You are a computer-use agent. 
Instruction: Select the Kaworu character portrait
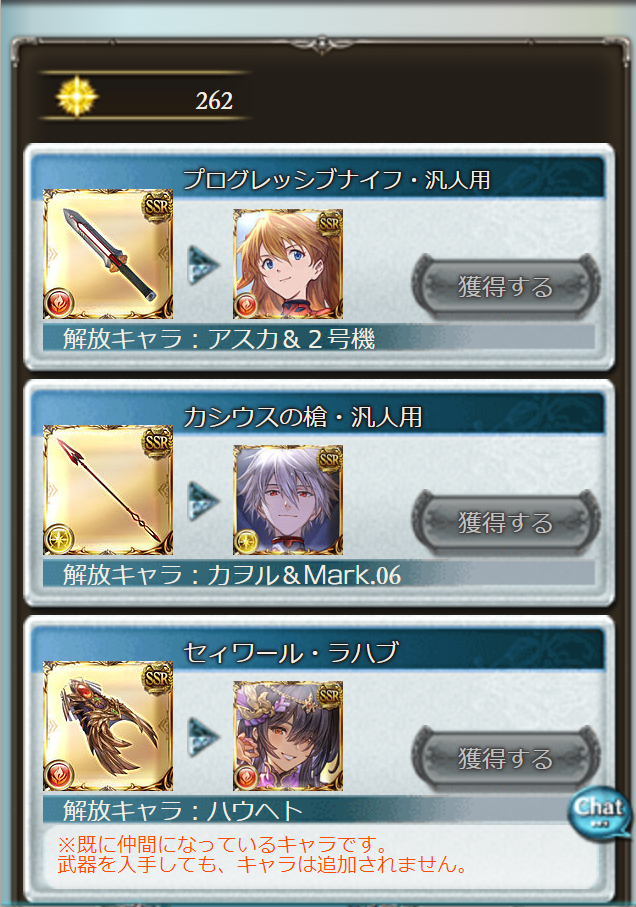pyautogui.click(x=288, y=500)
